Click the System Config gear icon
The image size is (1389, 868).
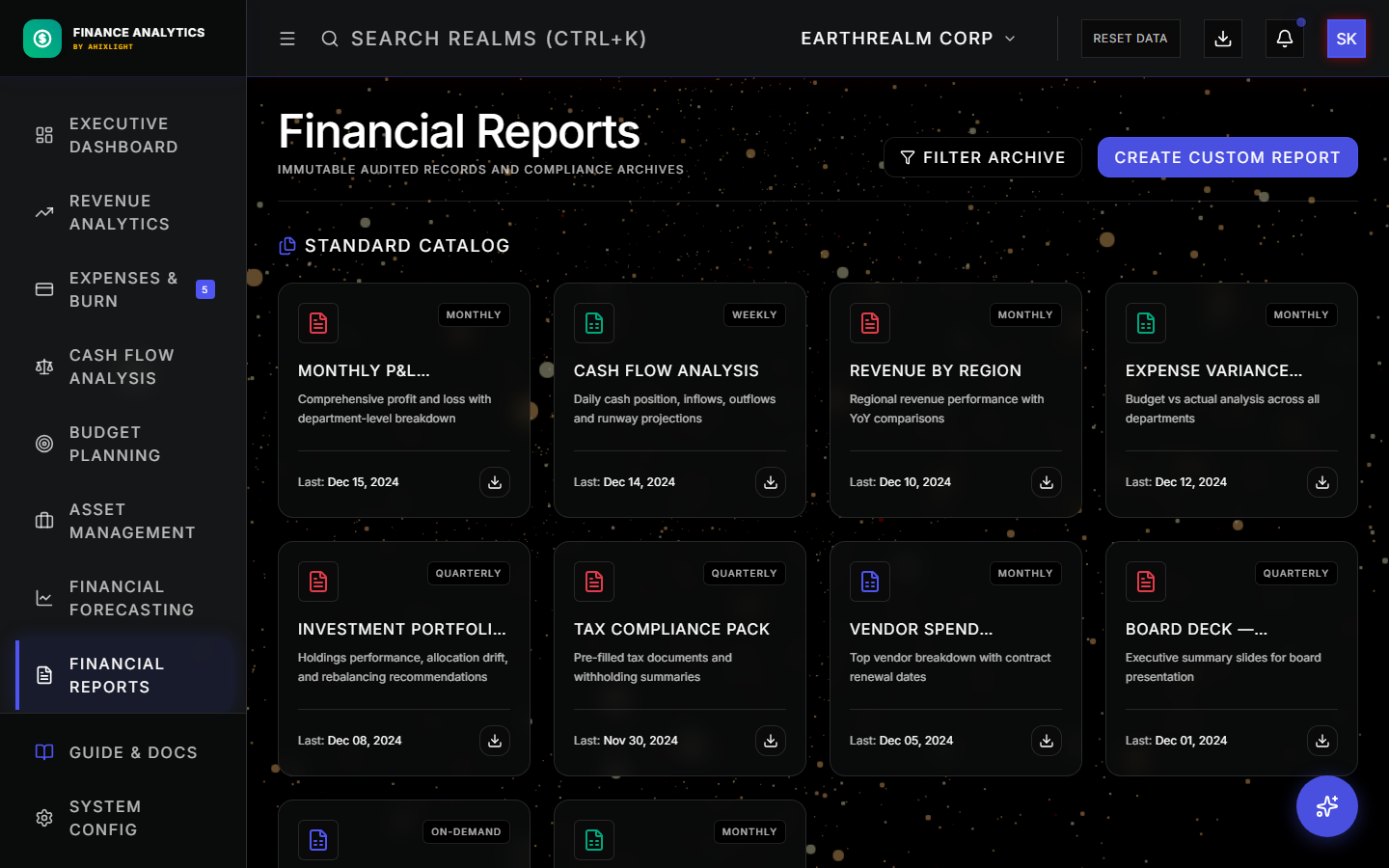(44, 818)
